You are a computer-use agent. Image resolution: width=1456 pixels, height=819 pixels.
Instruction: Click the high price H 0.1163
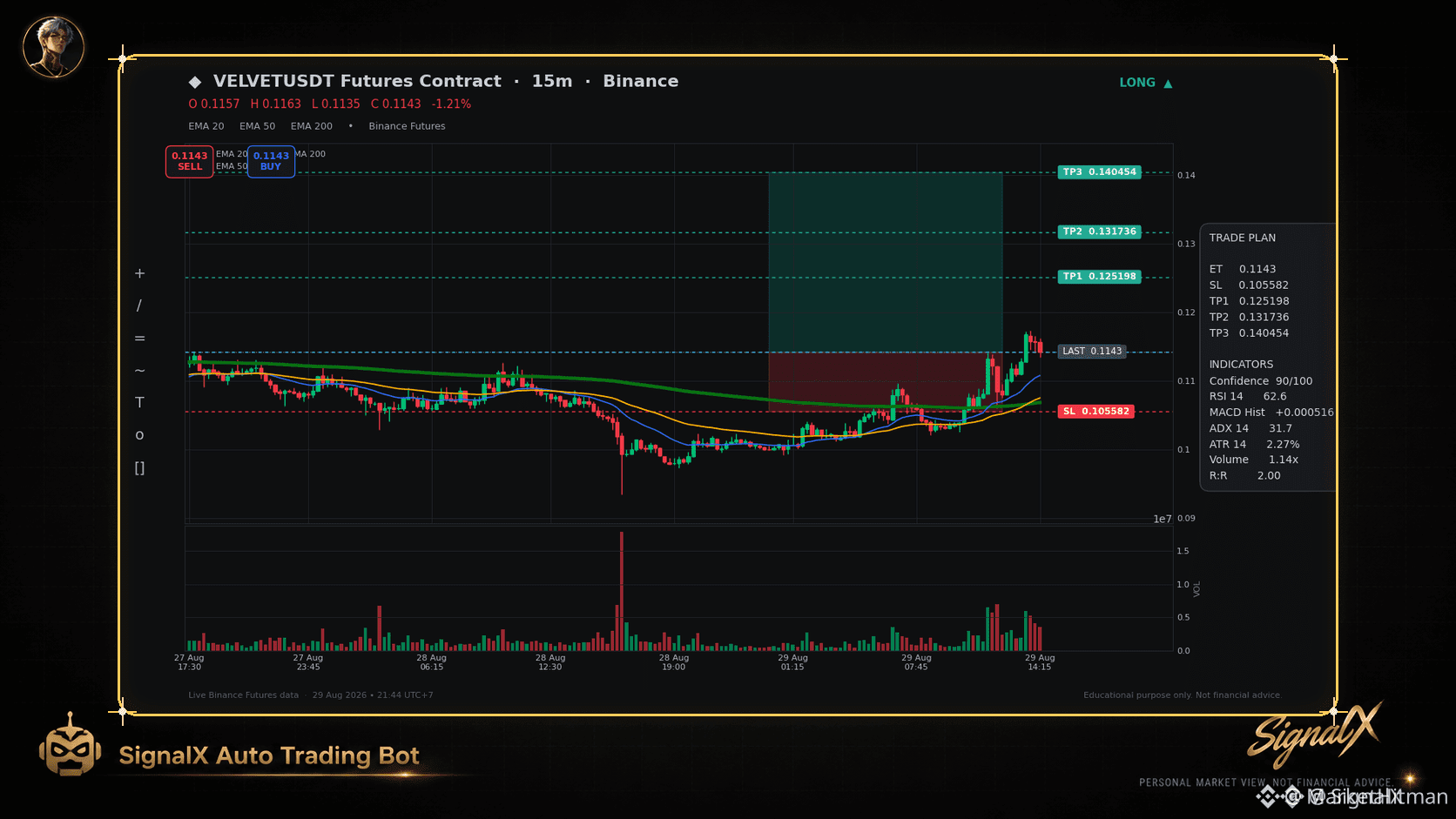click(x=276, y=104)
